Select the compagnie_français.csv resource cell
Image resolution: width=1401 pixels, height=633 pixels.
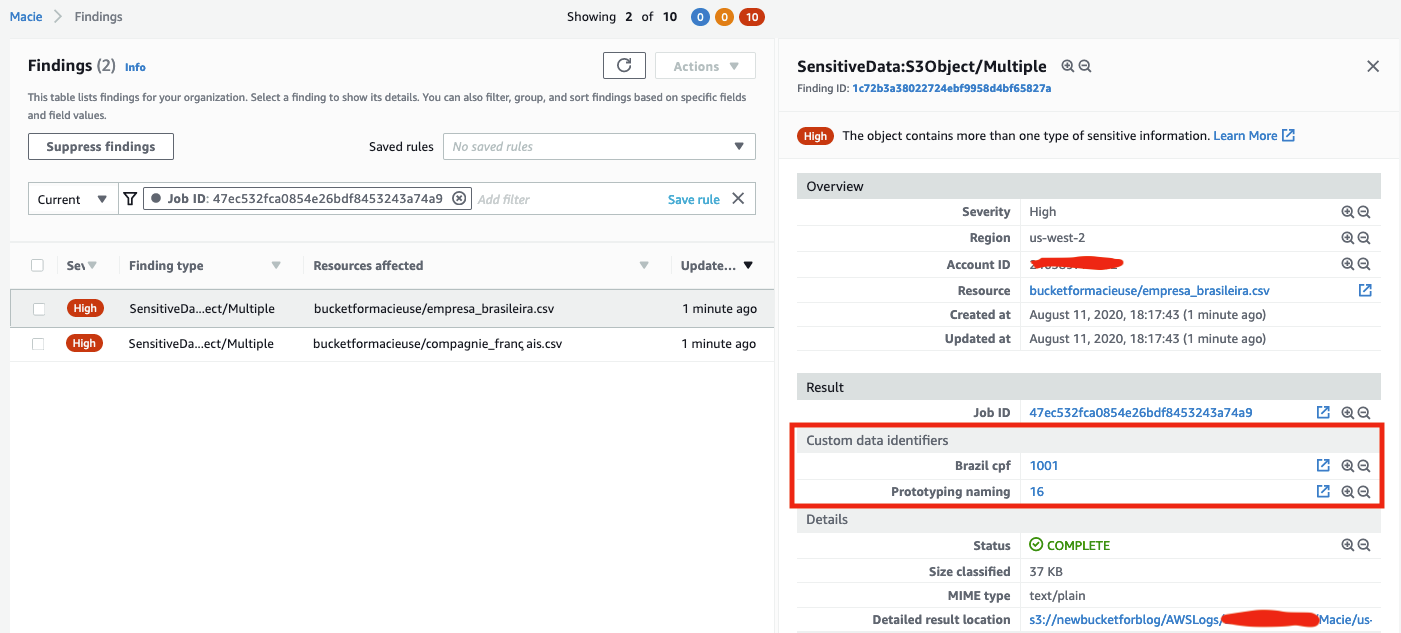438,343
